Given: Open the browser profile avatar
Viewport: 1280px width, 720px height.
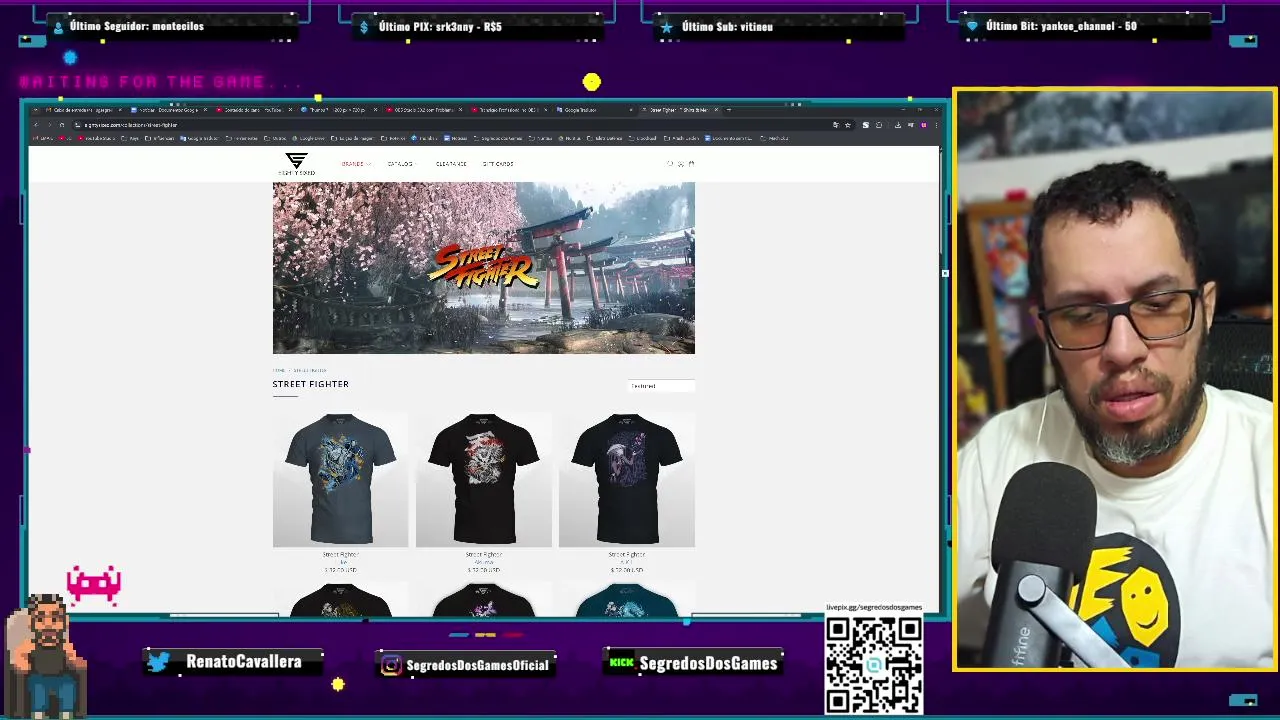Looking at the screenshot, I should click(924, 125).
